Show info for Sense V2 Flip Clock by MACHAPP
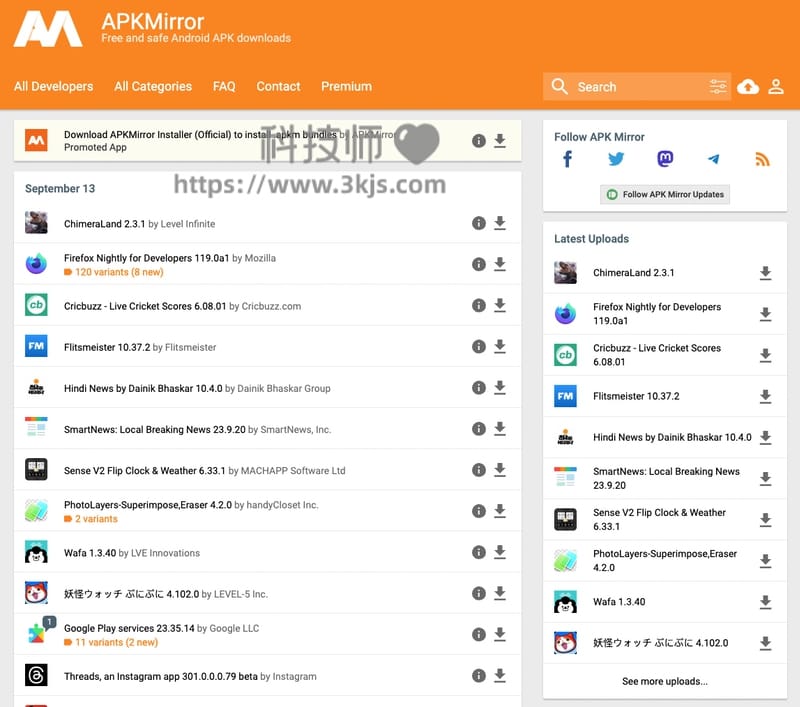The image size is (800, 707). point(479,470)
